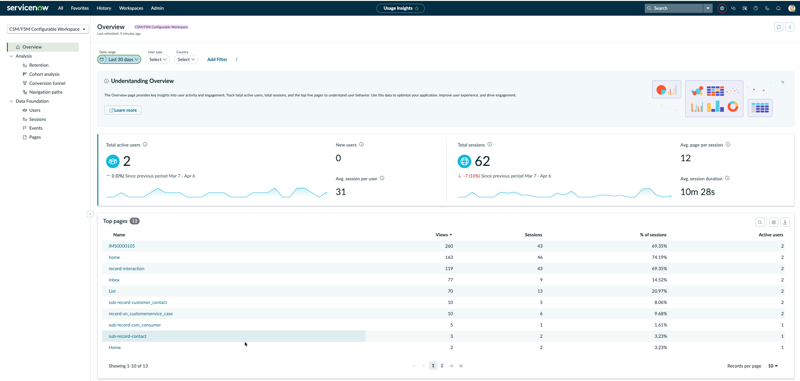
Task: Click info icon next to Total active users
Action: (x=145, y=144)
